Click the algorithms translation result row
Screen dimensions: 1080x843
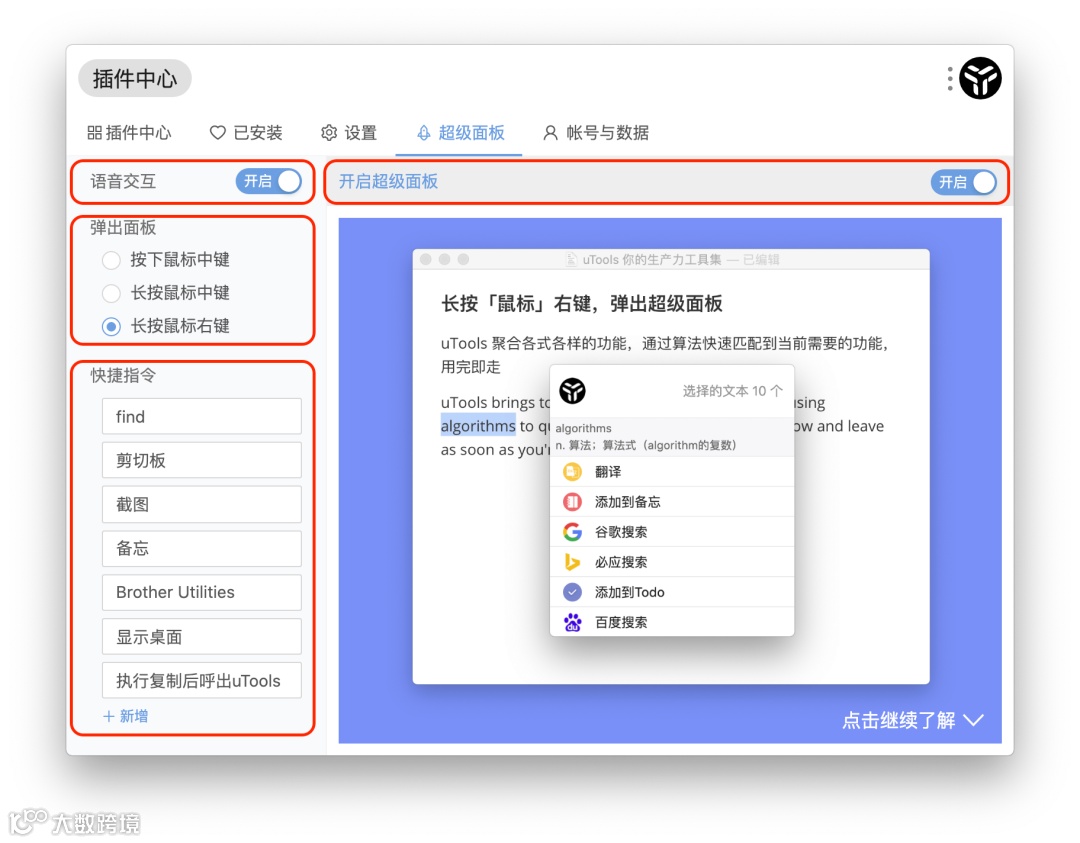(672, 437)
